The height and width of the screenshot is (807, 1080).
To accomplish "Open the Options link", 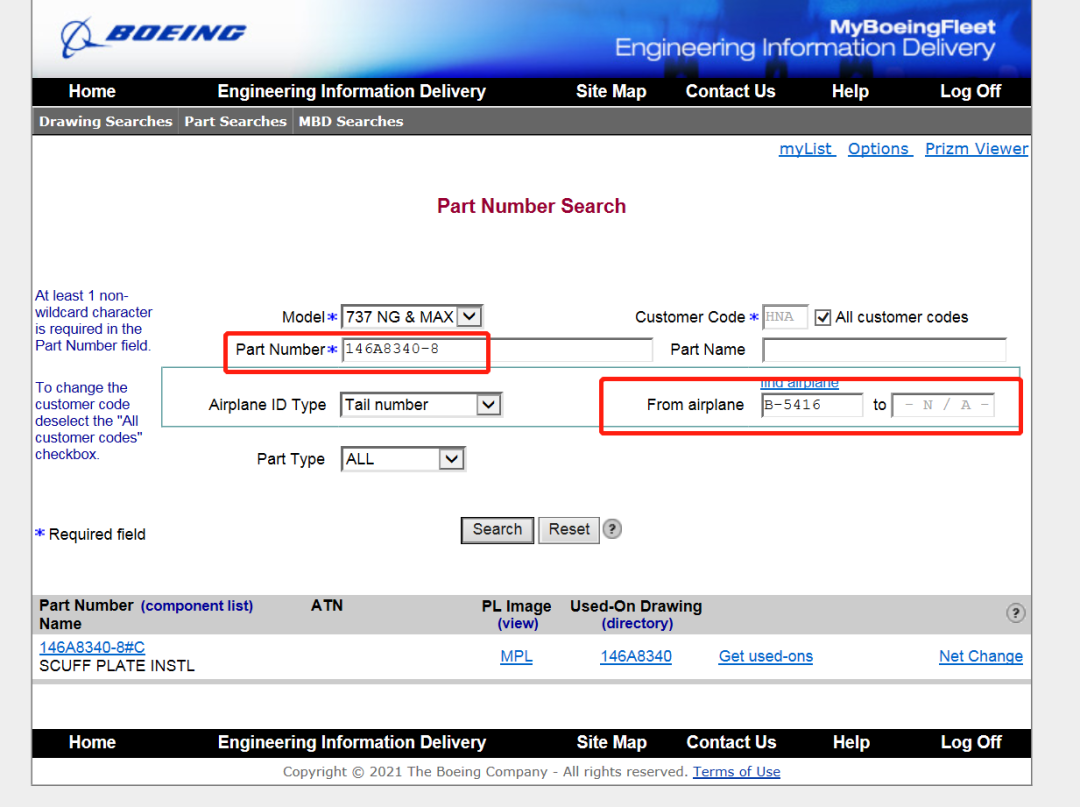I will (x=880, y=149).
